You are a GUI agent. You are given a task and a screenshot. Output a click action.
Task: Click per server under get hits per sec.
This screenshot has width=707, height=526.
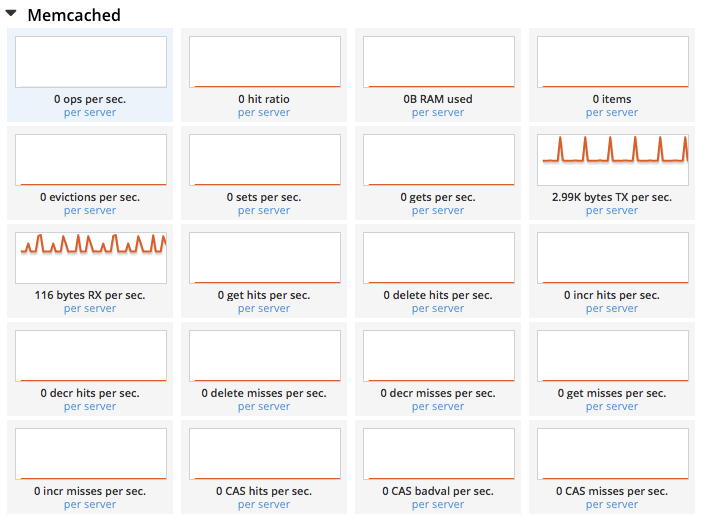[x=264, y=309]
